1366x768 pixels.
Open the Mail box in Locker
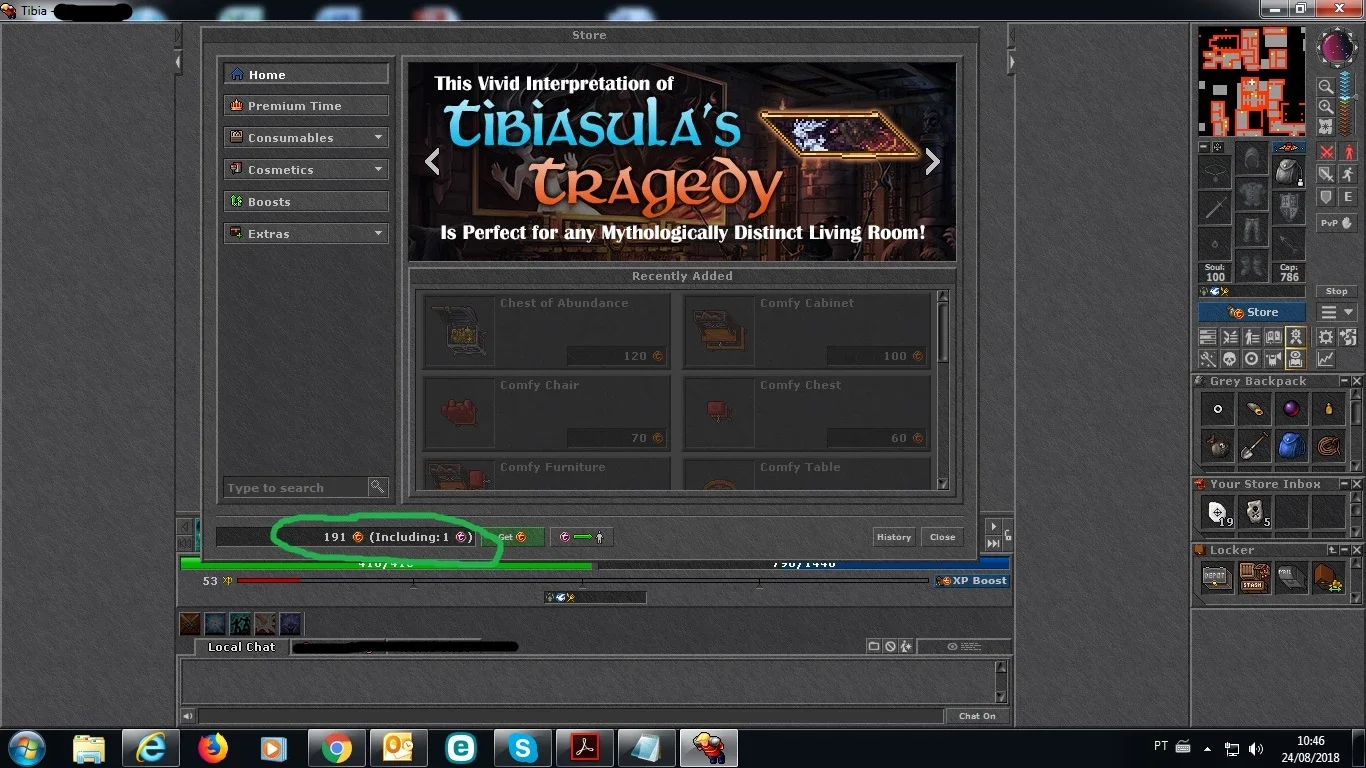[x=1291, y=577]
